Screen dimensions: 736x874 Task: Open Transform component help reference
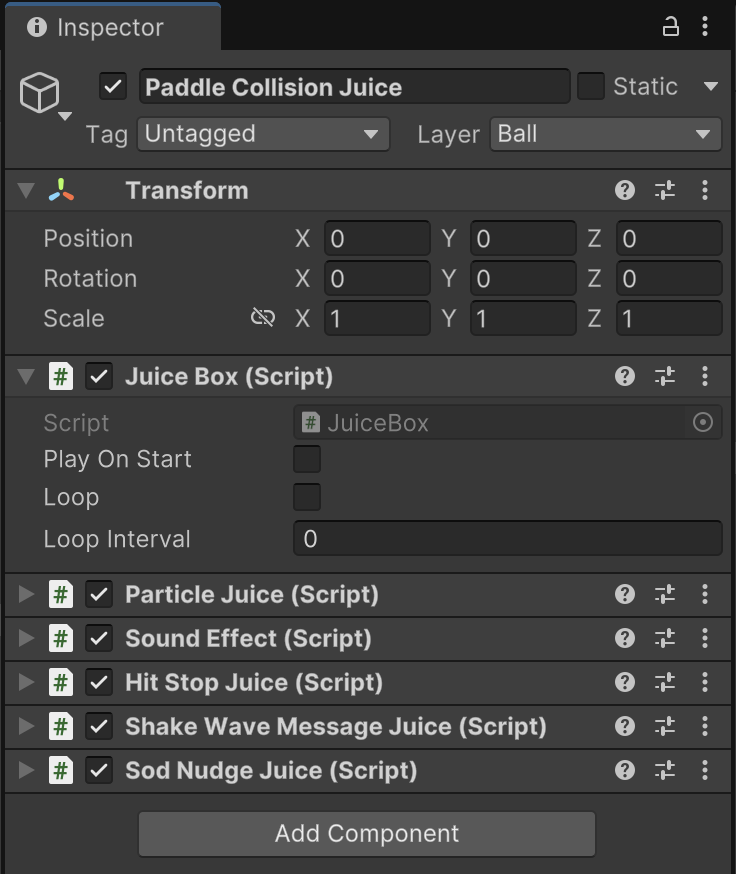coord(624,190)
